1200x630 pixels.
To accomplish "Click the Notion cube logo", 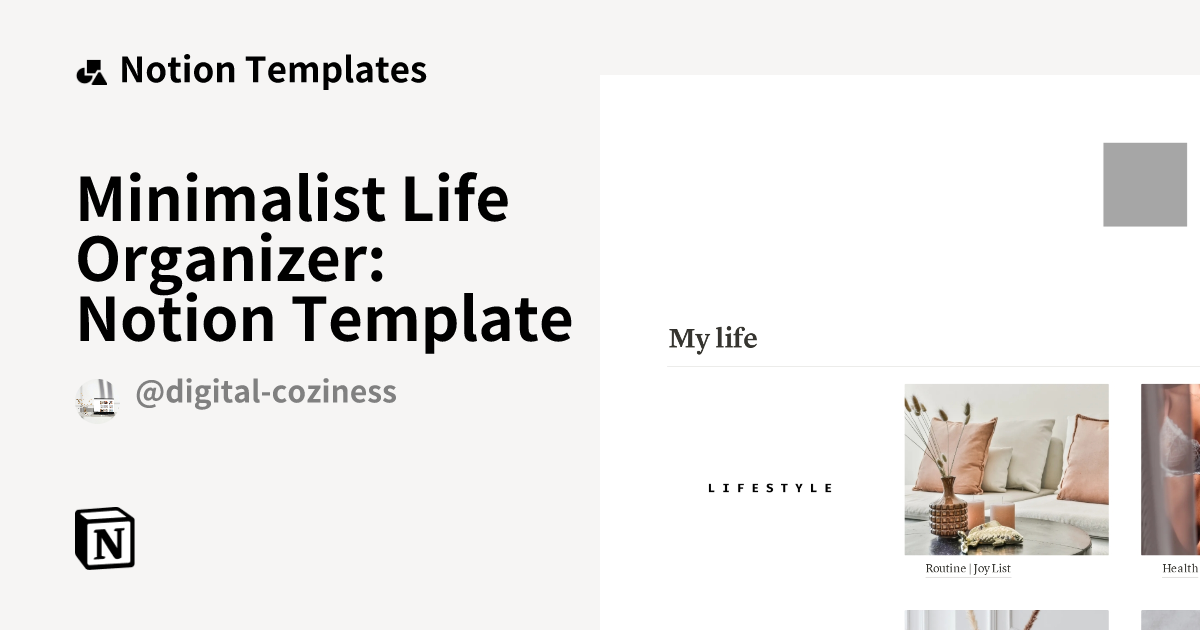I will click(105, 538).
